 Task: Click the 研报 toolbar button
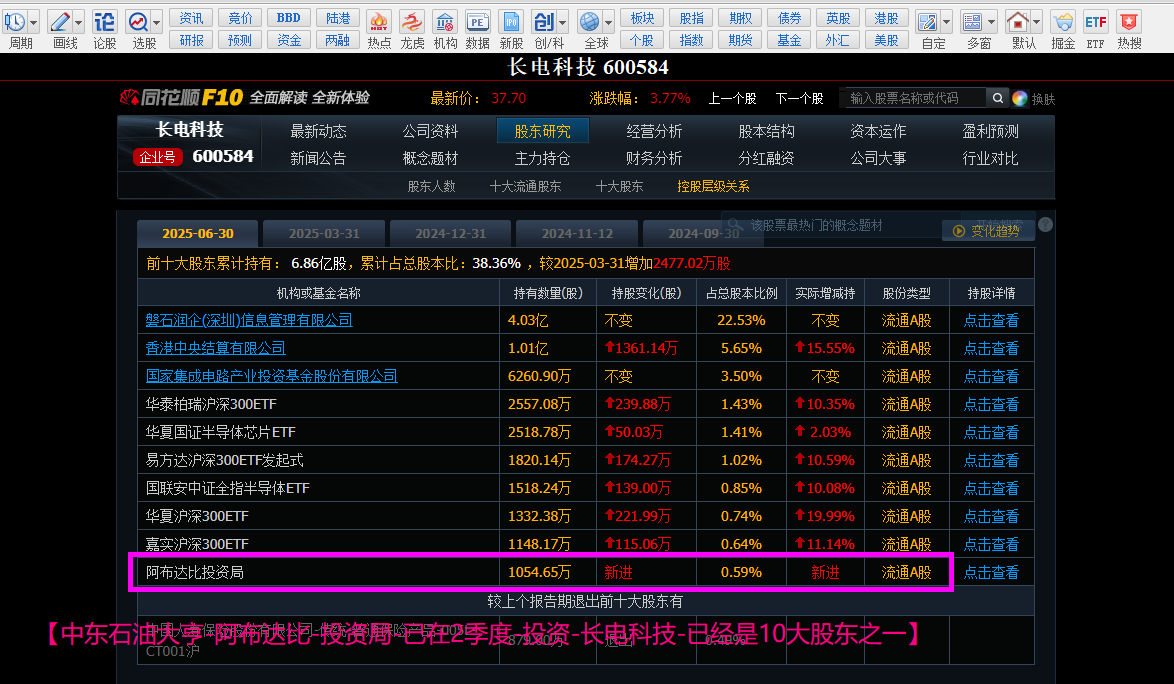(191, 40)
